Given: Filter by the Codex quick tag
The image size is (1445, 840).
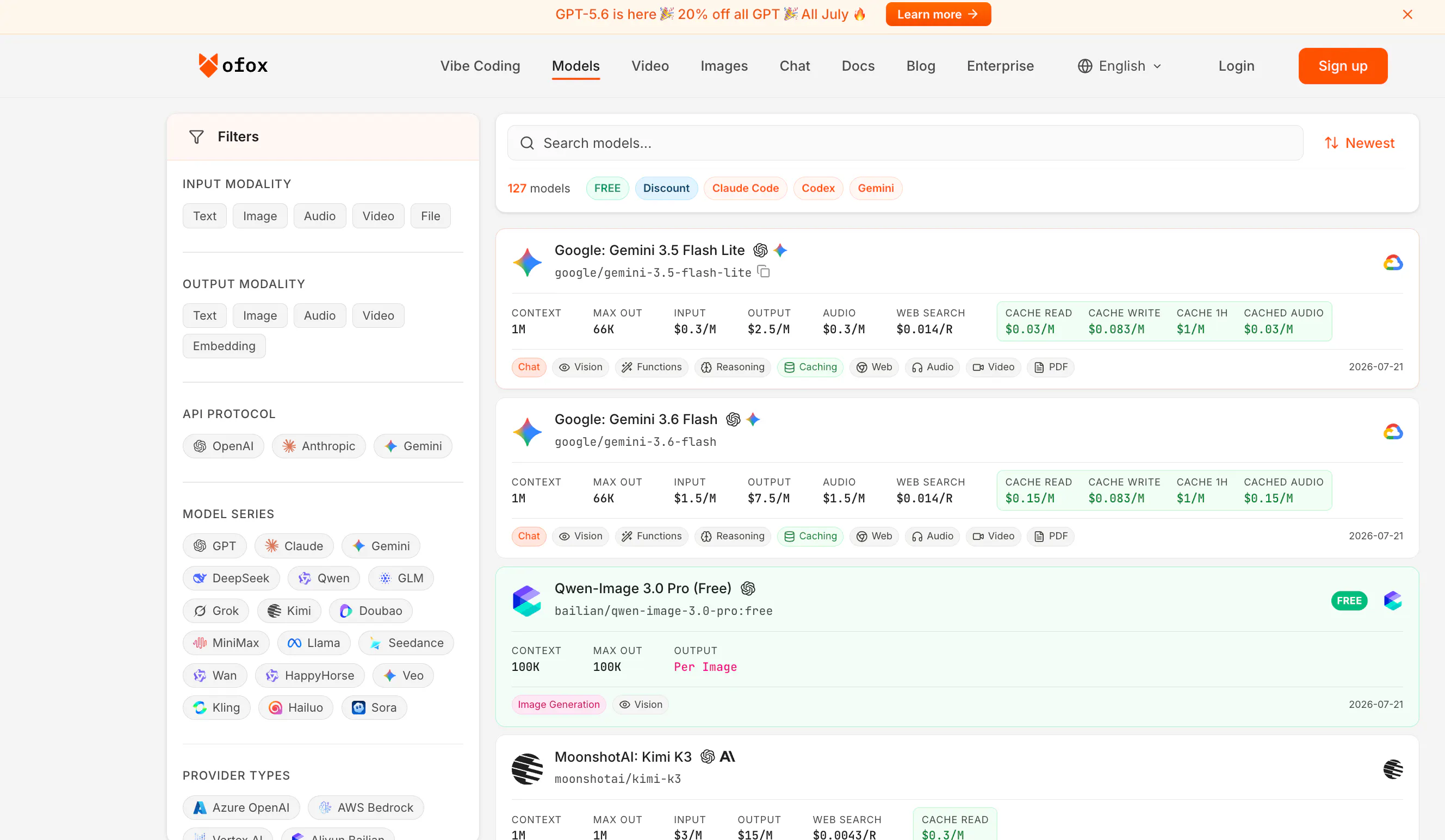Looking at the screenshot, I should pos(818,189).
